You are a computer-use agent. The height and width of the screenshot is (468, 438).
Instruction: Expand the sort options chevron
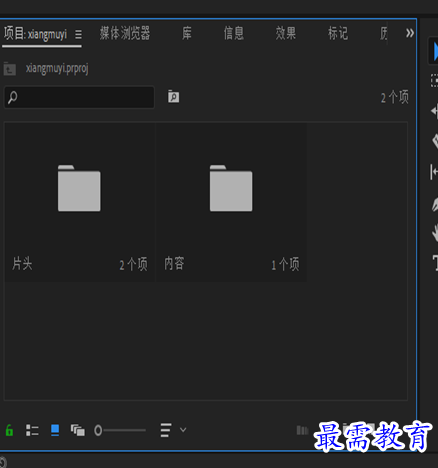pos(183,430)
